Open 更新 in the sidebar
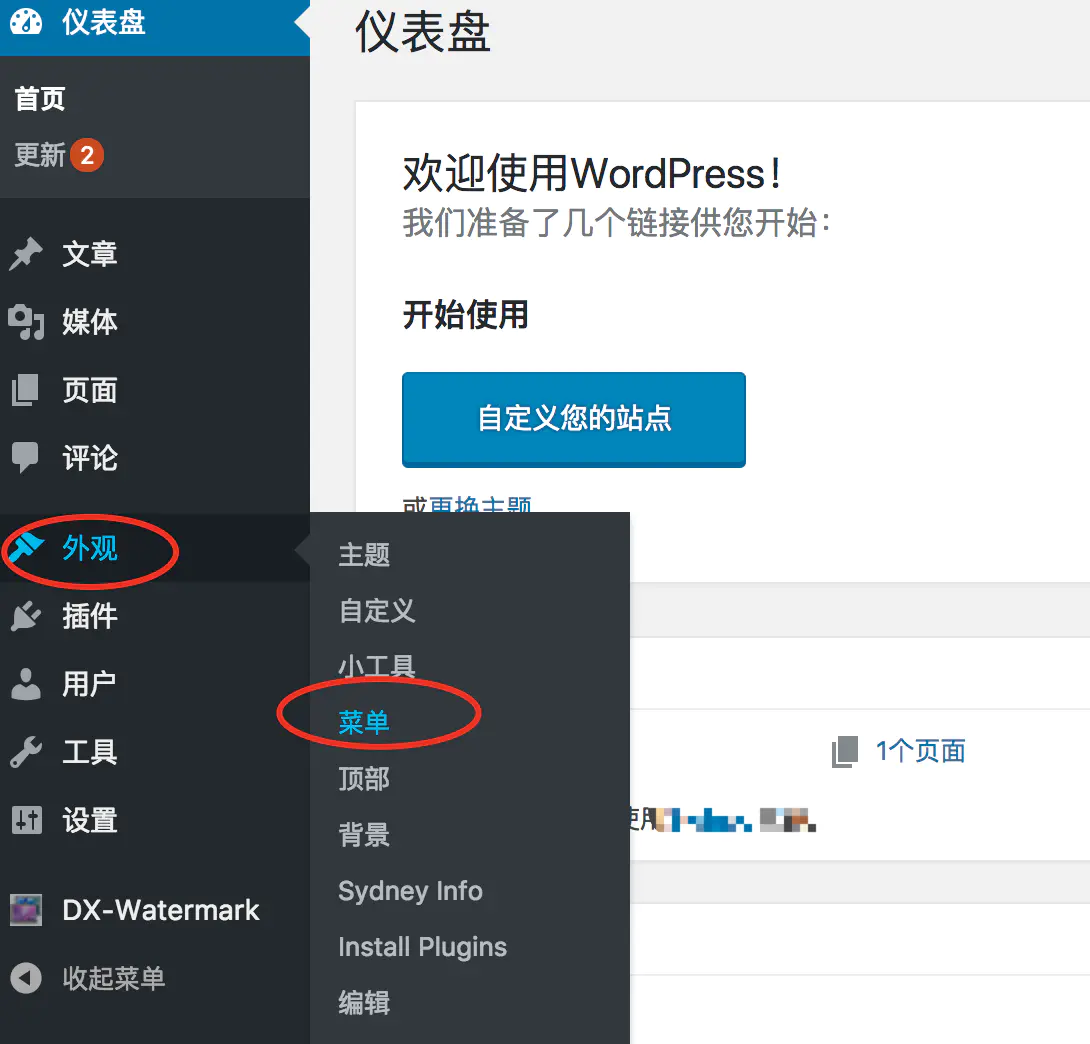Screen dimensions: 1090x1044 tap(40, 155)
